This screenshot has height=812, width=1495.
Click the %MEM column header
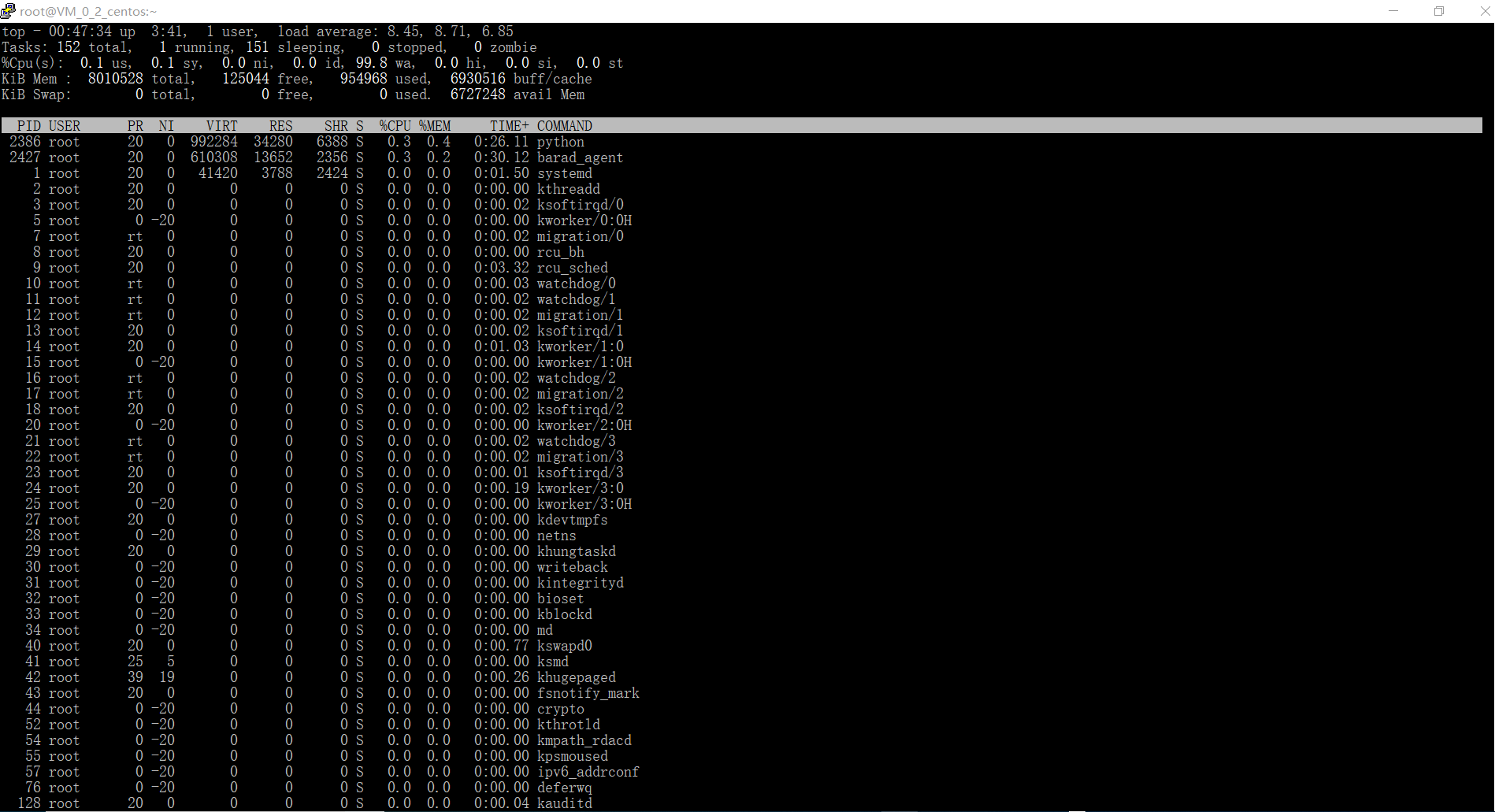tap(435, 126)
